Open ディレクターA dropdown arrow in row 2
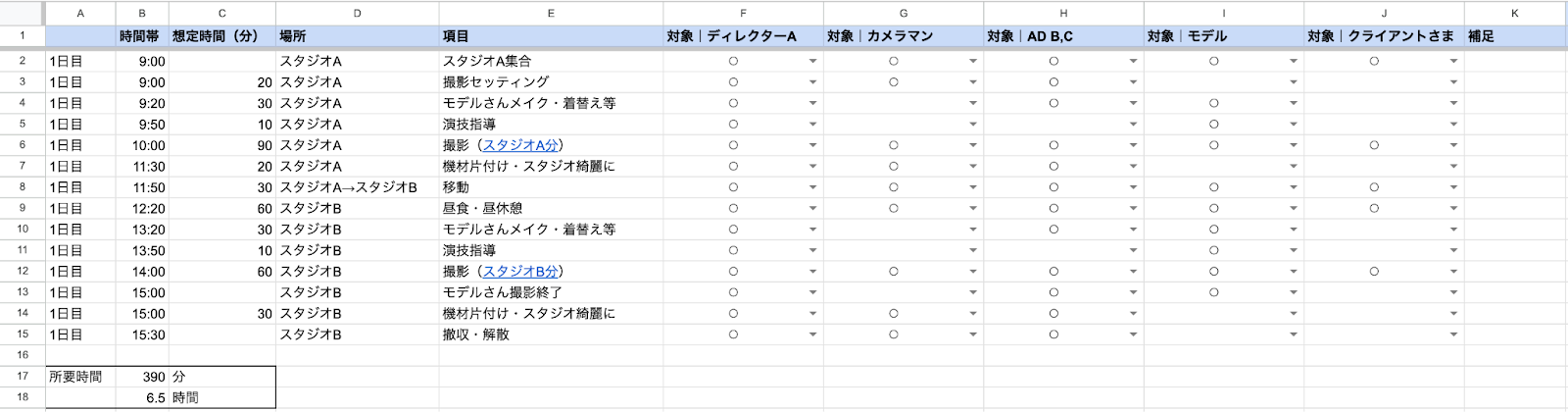Image resolution: width=1568 pixels, height=412 pixels. [812, 61]
